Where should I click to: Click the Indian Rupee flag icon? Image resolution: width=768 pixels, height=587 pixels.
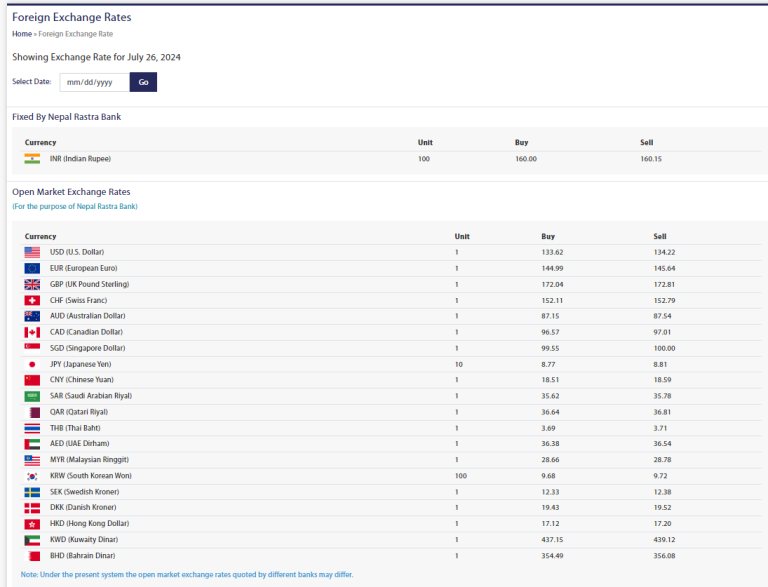(x=32, y=159)
